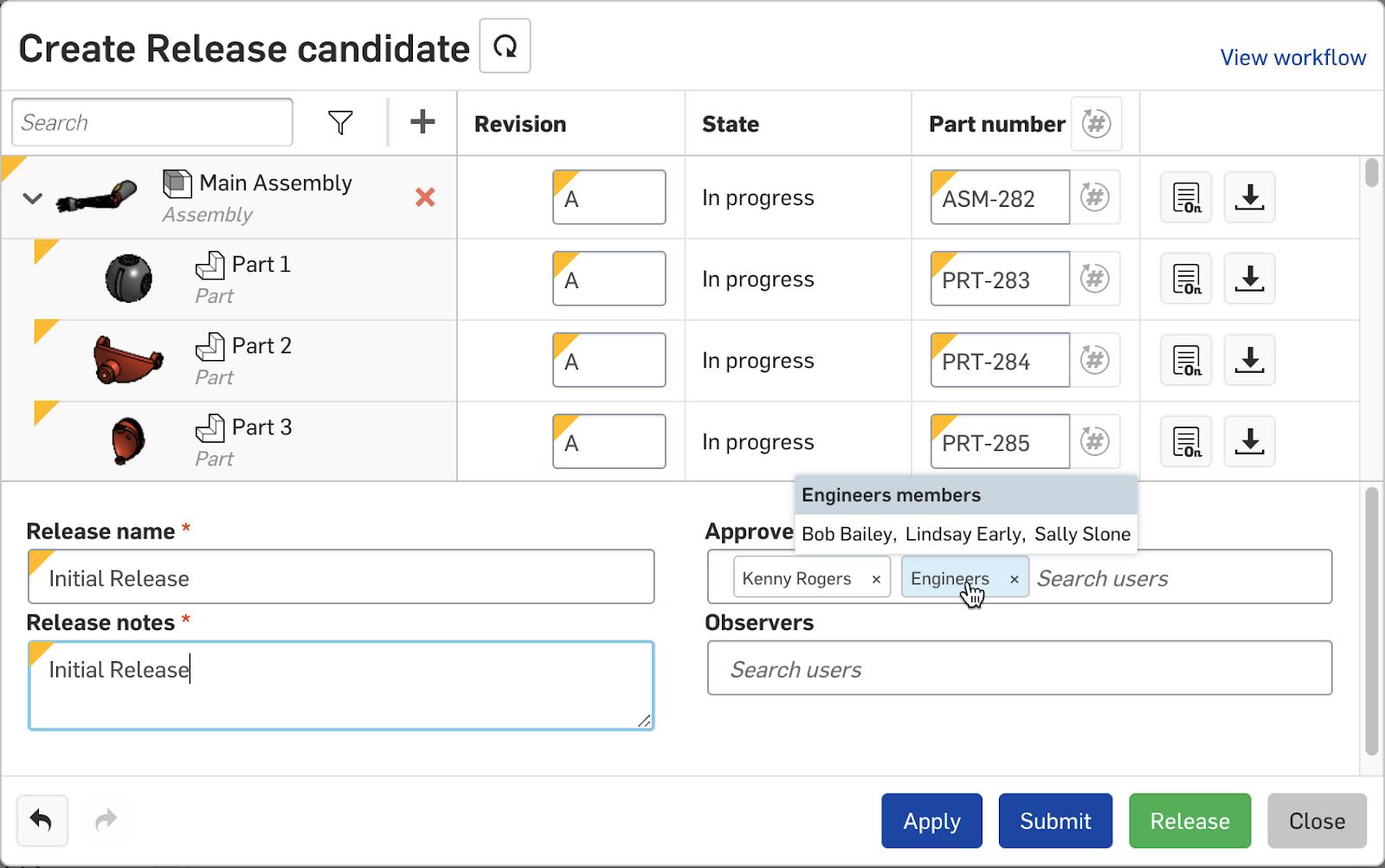
Task: Click the plus icon to add items
Action: click(422, 122)
